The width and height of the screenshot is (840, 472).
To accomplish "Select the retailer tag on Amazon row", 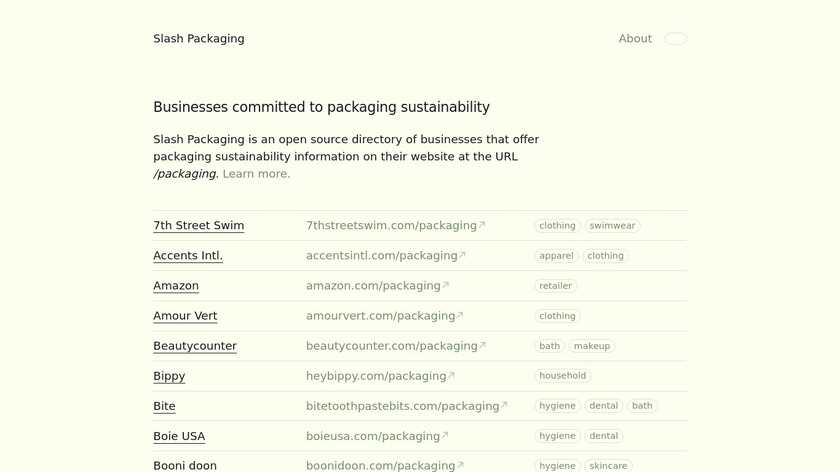I will 555,286.
